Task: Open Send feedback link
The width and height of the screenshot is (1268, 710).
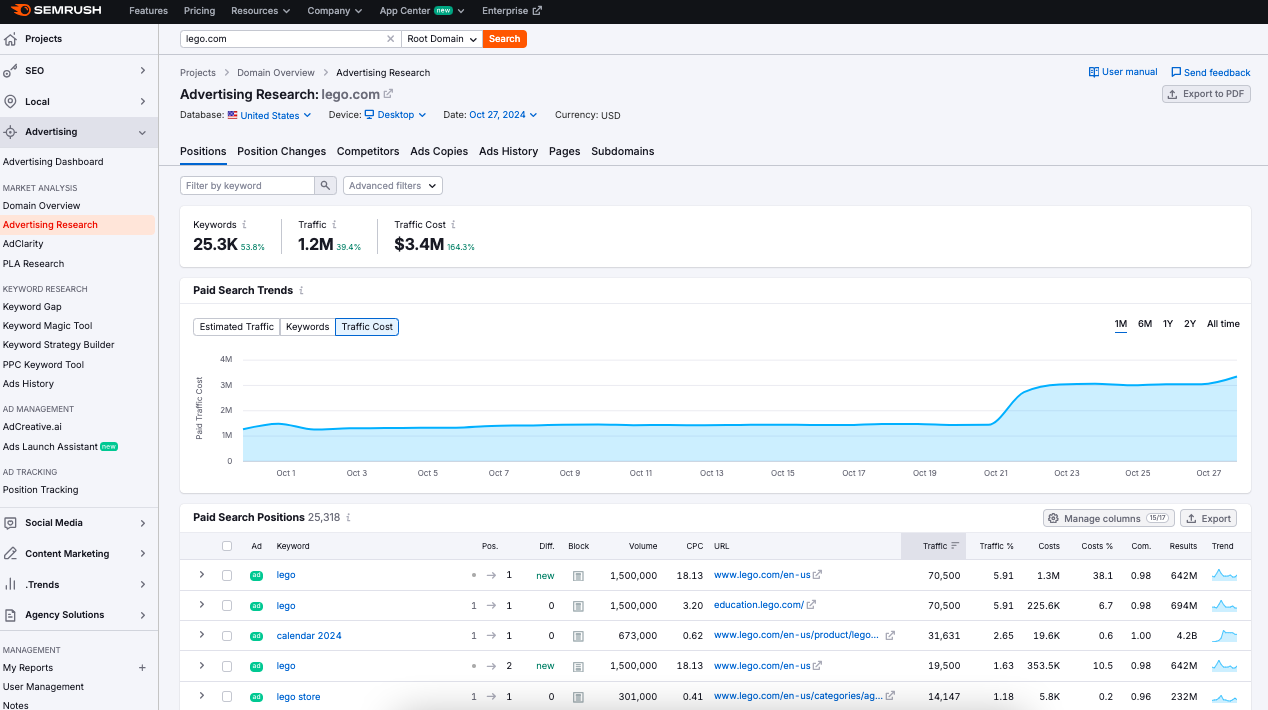Action: point(1211,72)
